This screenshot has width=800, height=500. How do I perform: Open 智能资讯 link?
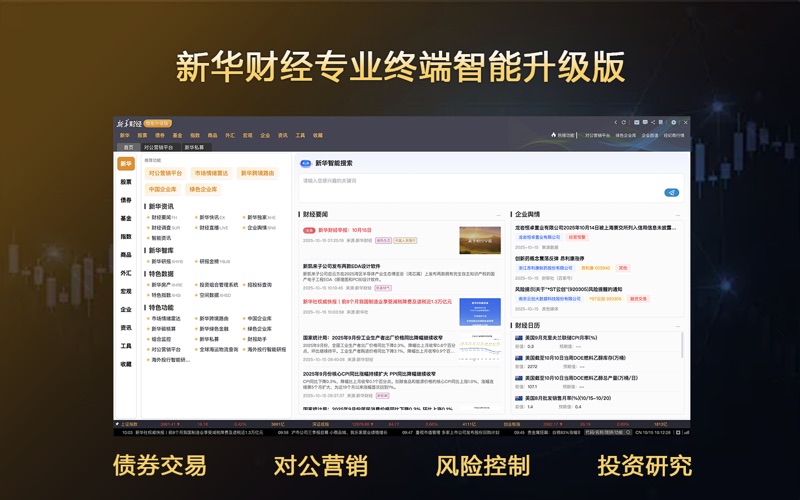coord(161,238)
